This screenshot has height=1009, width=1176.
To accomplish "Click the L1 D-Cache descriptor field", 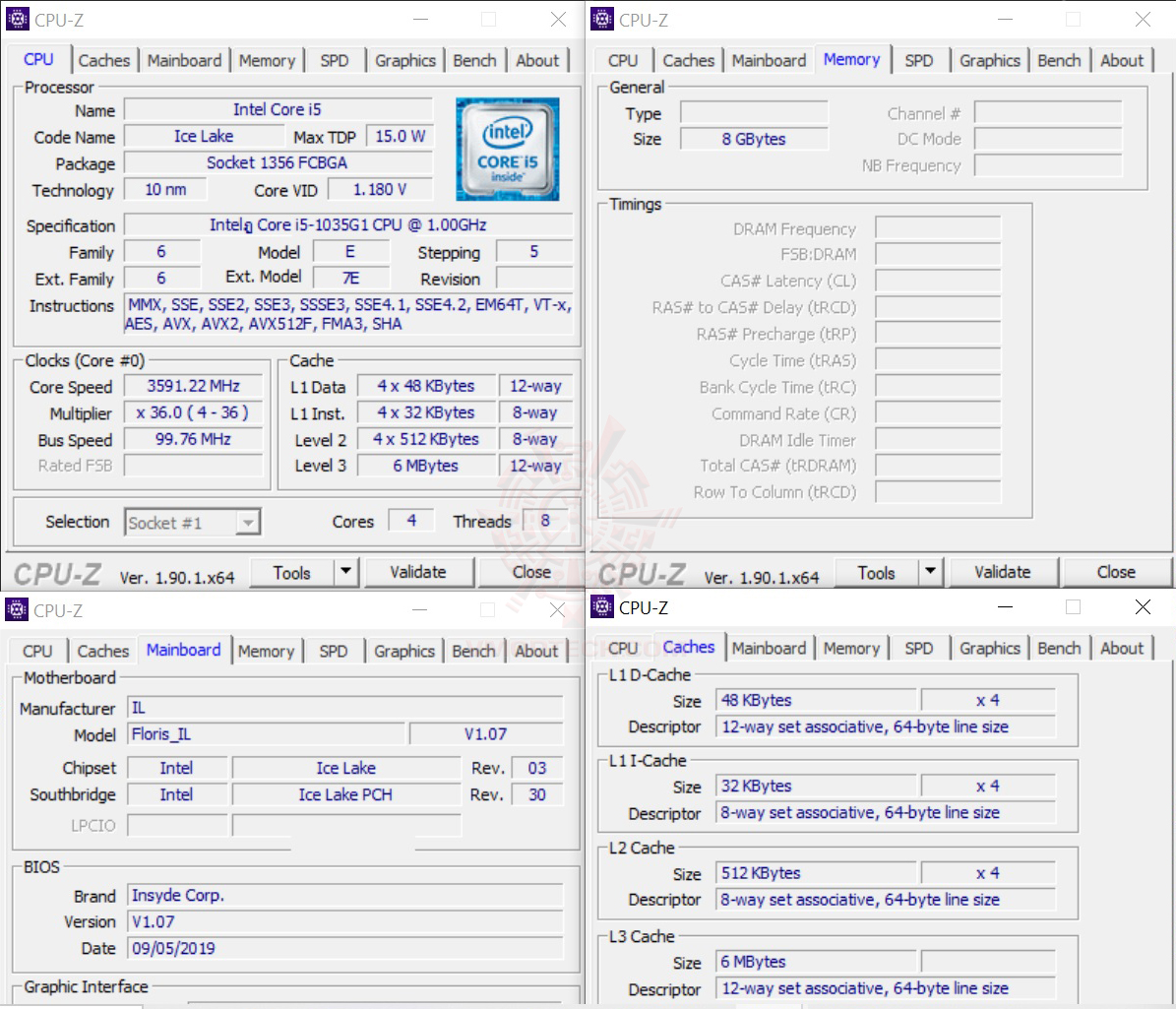I will pyautogui.click(x=885, y=726).
